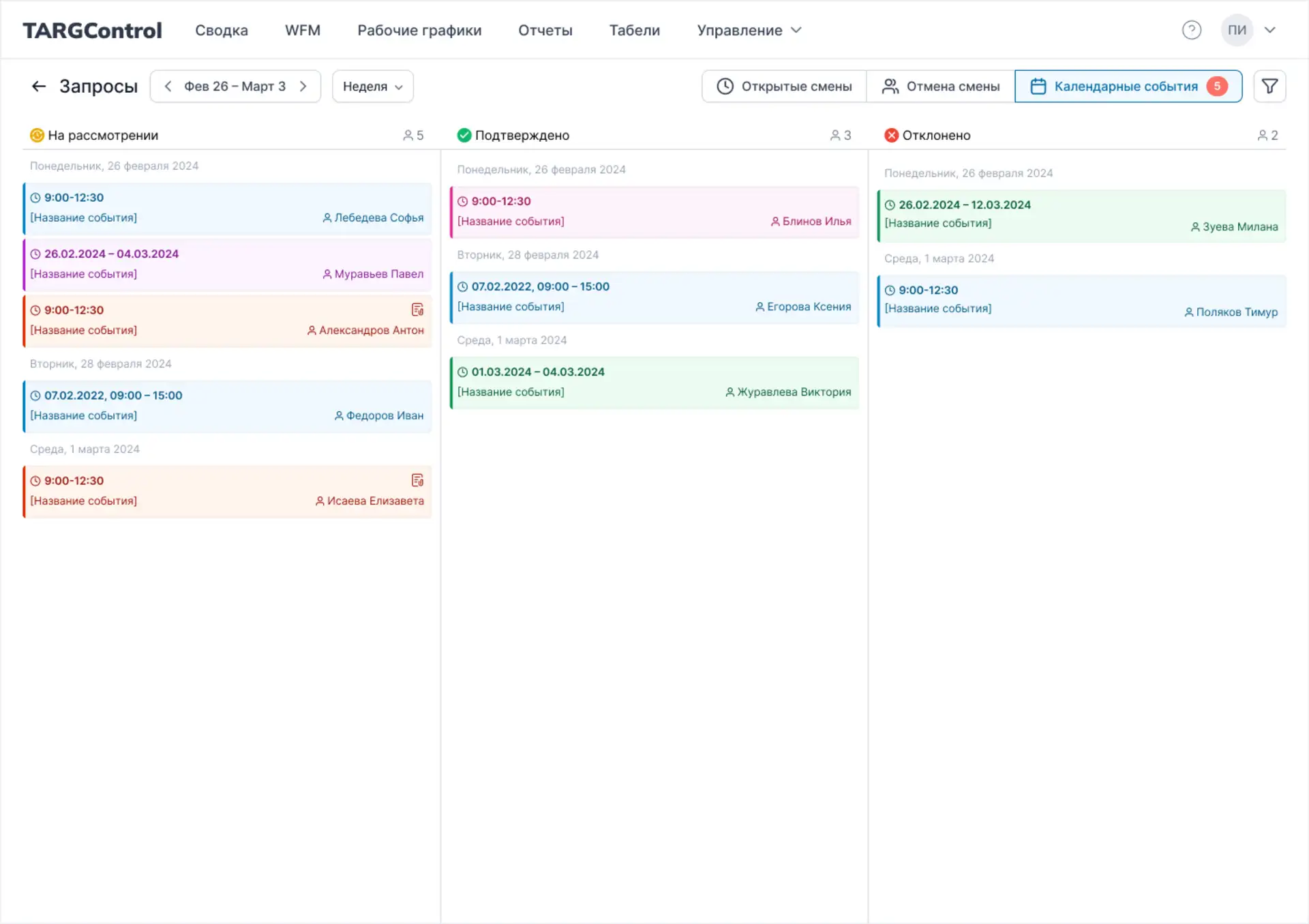This screenshot has width=1309, height=924.
Task: Expand the Управление menu dropdown
Action: coord(749,30)
